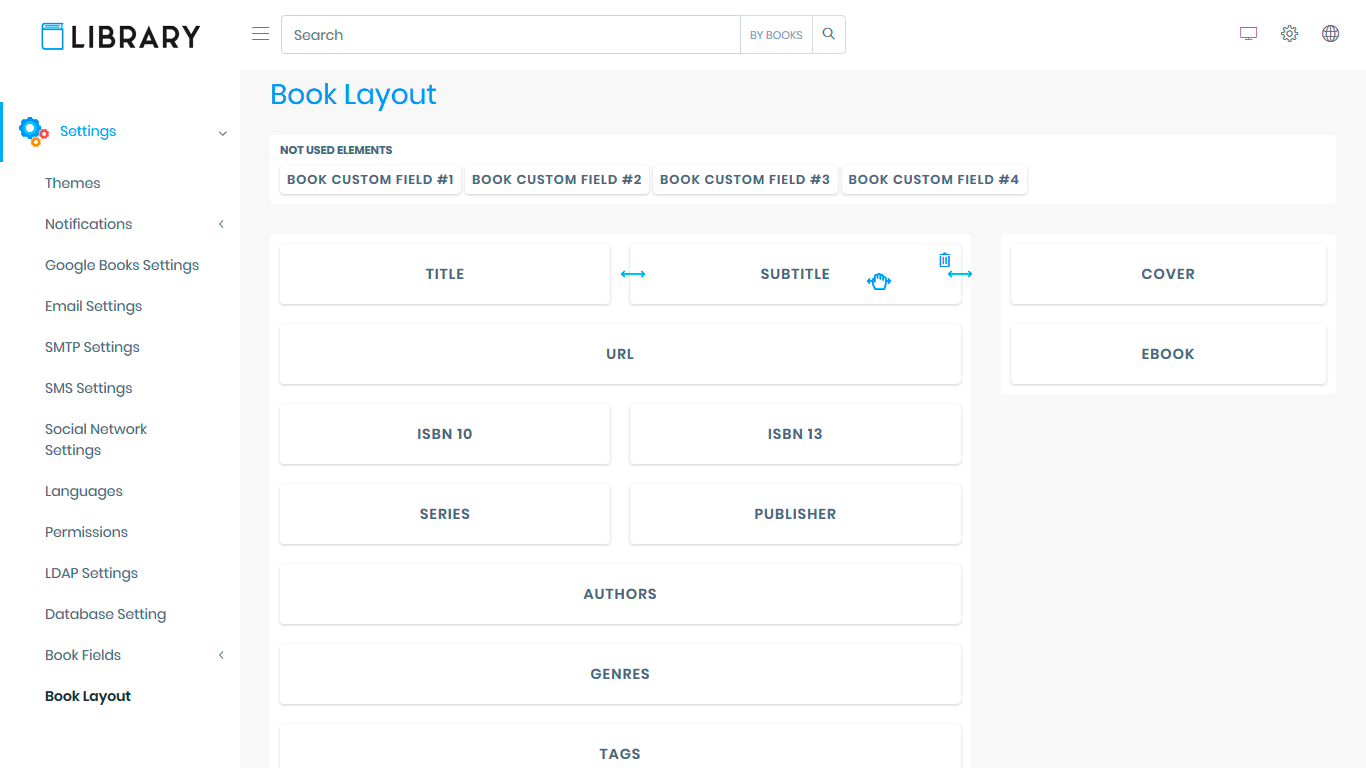
Task: Click the Library logo
Action: click(121, 37)
